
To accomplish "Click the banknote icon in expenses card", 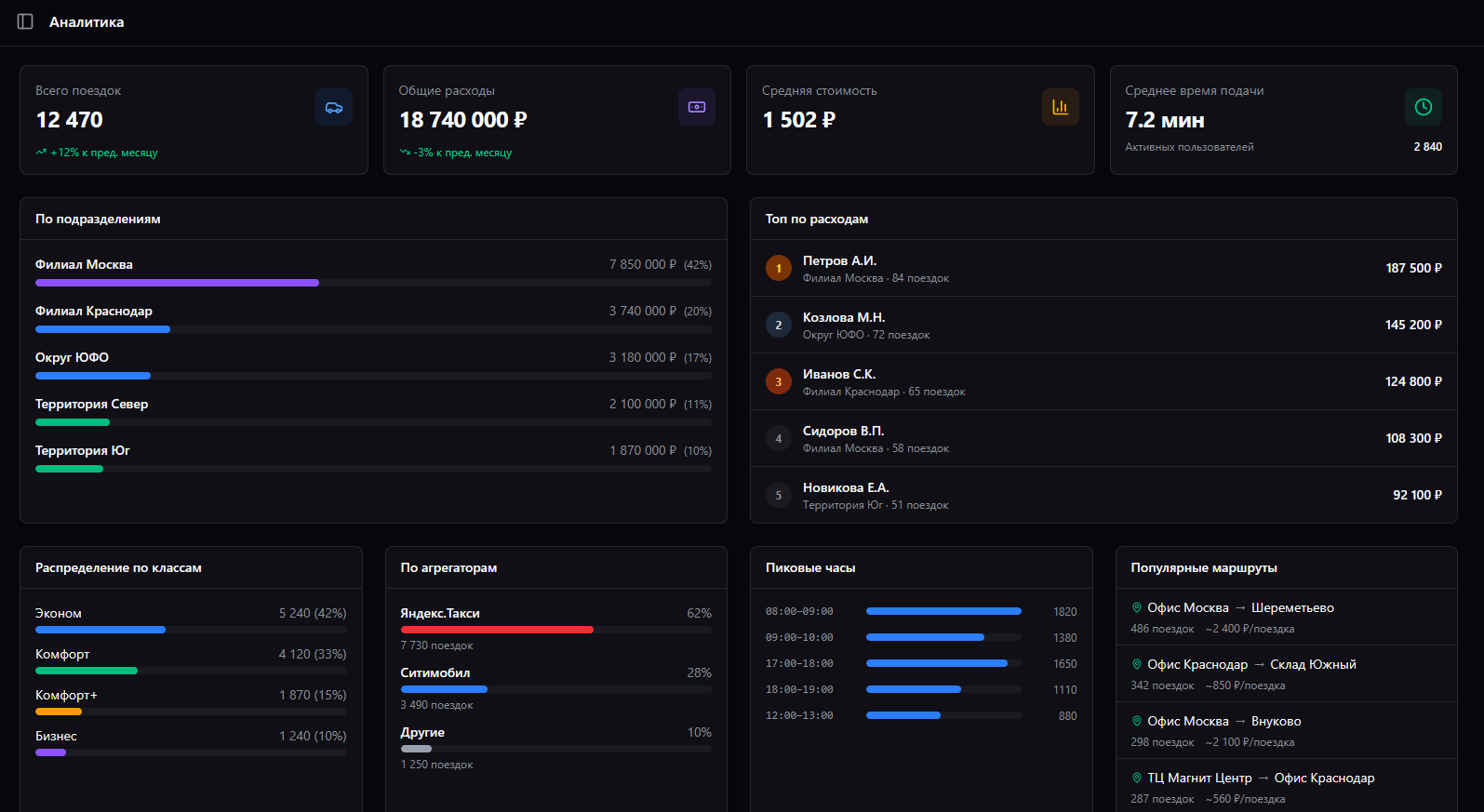I will click(x=697, y=107).
